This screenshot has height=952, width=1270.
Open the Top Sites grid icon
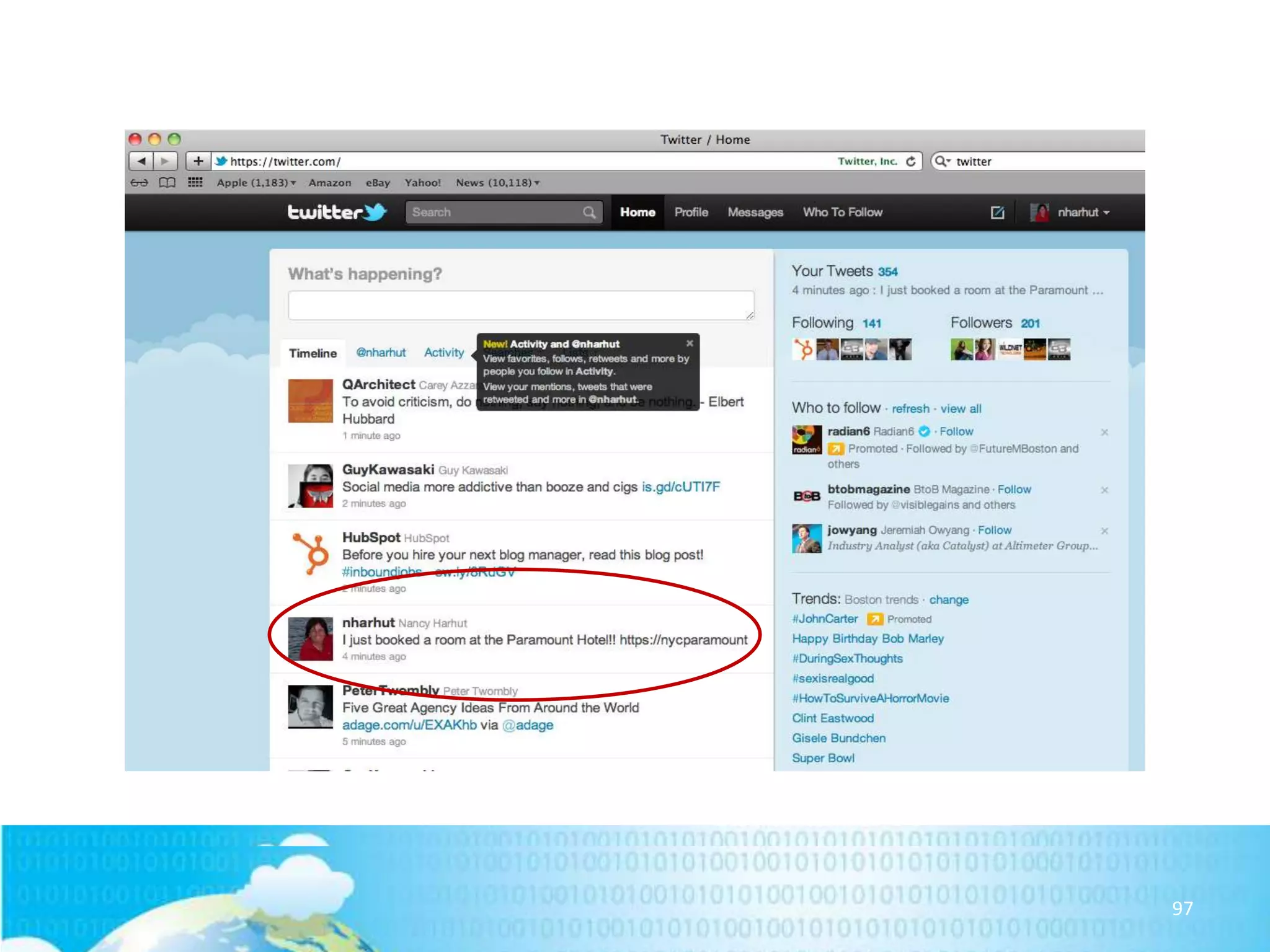pyautogui.click(x=195, y=182)
